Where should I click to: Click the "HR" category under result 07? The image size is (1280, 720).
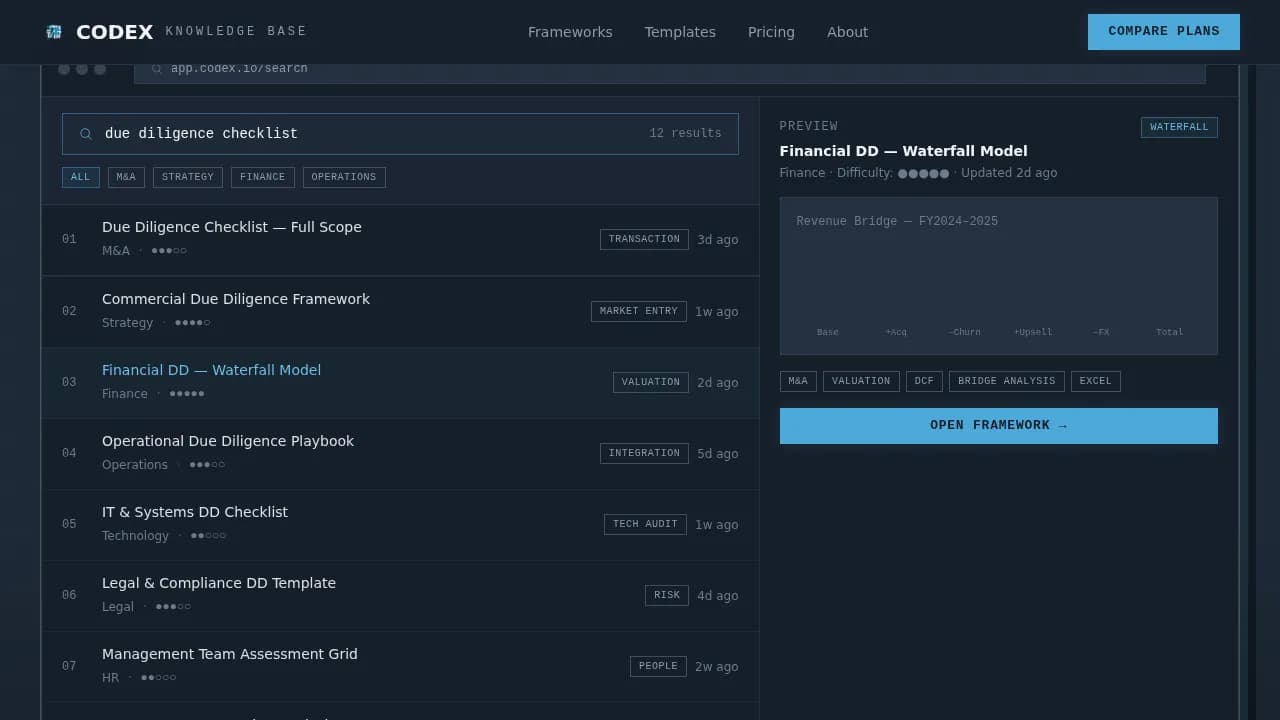[x=110, y=678]
